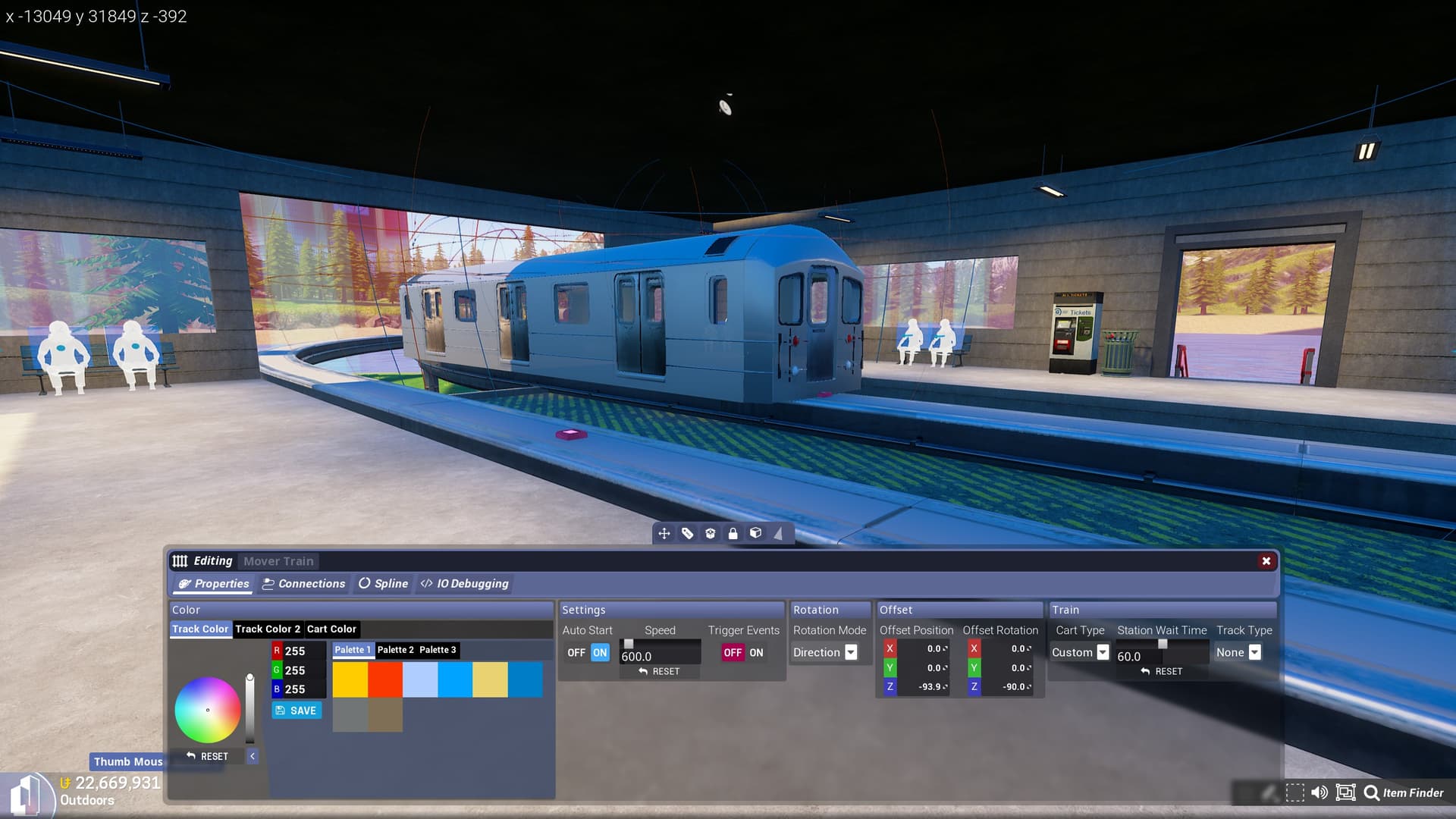Pick the gray swatch
The height and width of the screenshot is (819, 1456).
[x=350, y=714]
